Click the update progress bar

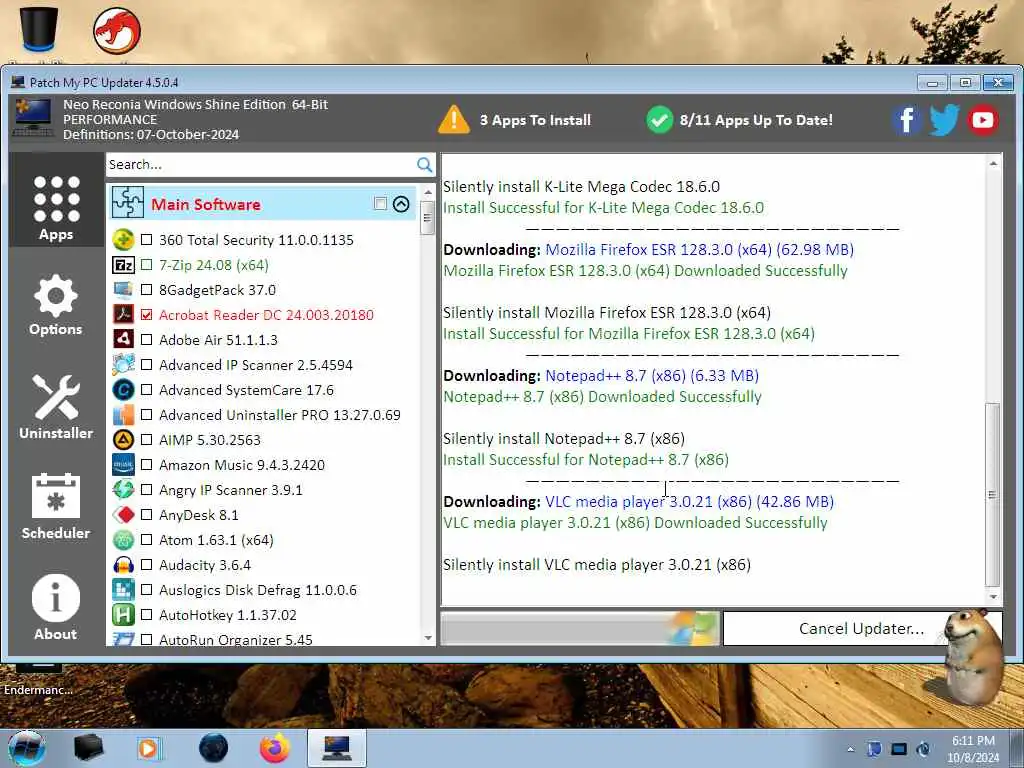tap(580, 628)
